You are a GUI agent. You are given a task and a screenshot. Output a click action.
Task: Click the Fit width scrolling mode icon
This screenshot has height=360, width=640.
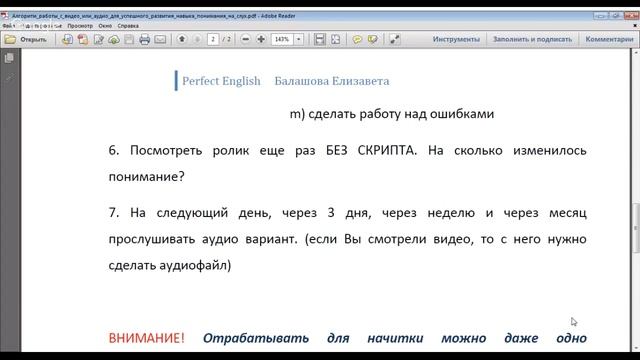(x=320, y=39)
